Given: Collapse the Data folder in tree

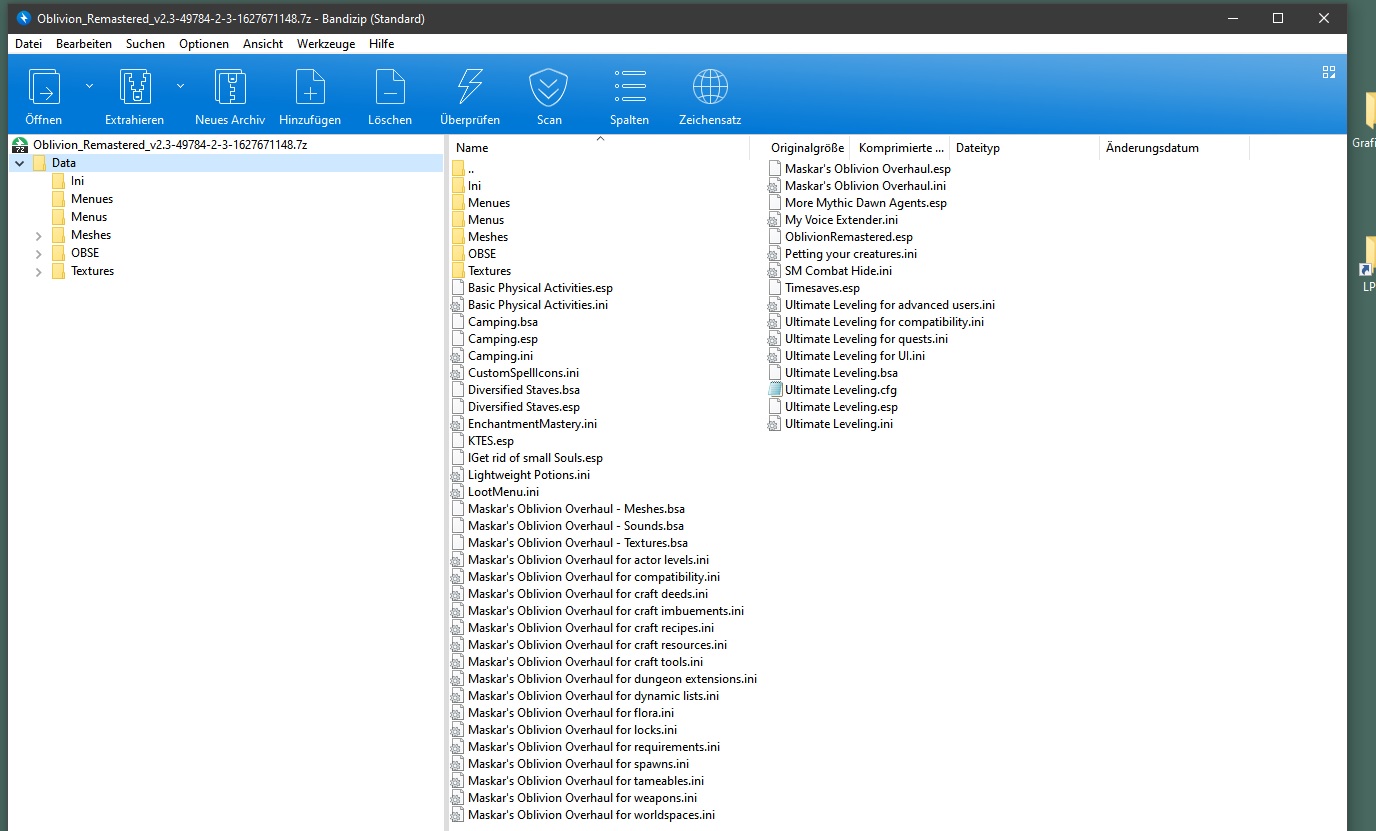Looking at the screenshot, I should pyautogui.click(x=20, y=163).
